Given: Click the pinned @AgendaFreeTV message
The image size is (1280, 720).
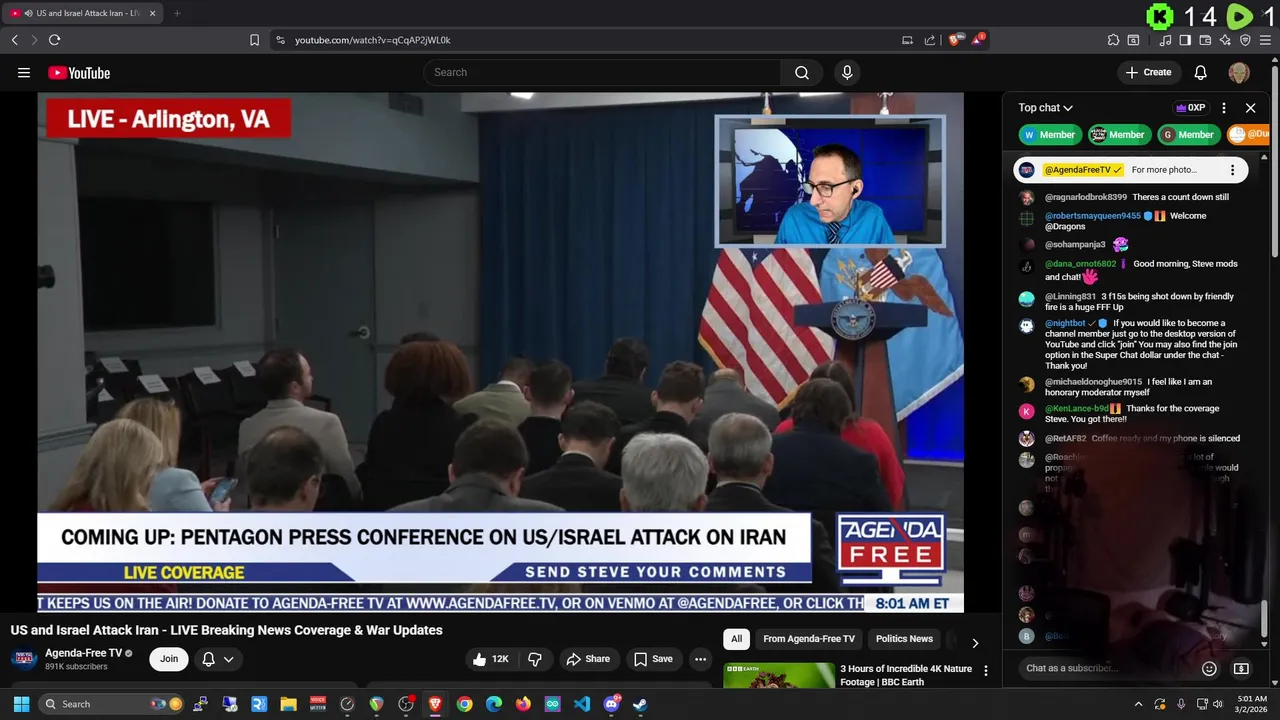Looking at the screenshot, I should tap(1131, 170).
